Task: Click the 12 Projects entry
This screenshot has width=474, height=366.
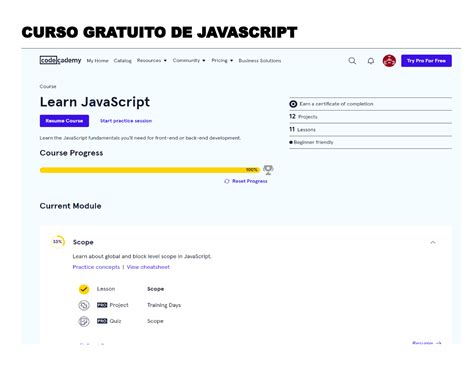Action: (x=303, y=116)
